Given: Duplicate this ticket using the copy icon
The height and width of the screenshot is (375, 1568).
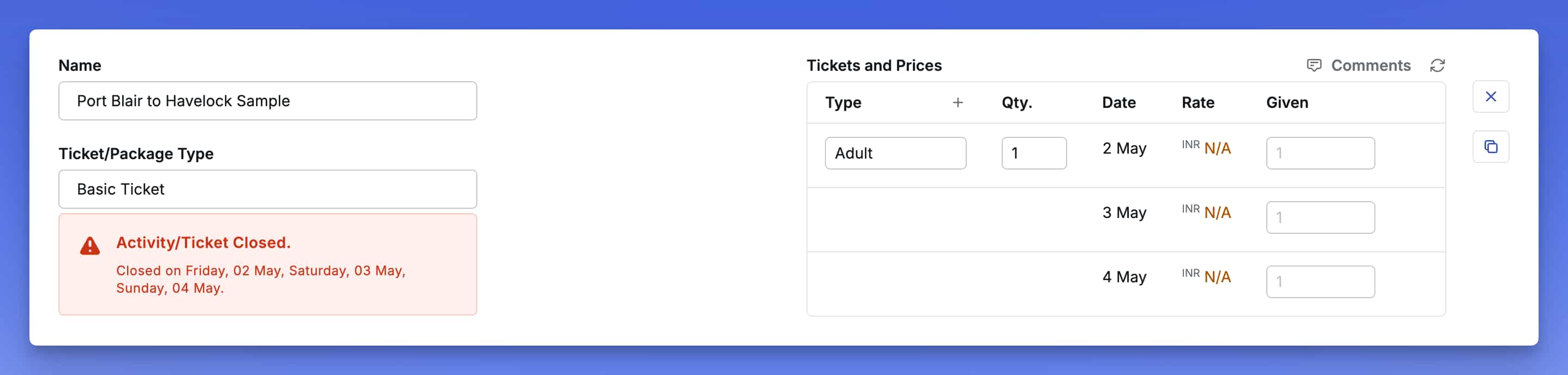Looking at the screenshot, I should point(1490,147).
